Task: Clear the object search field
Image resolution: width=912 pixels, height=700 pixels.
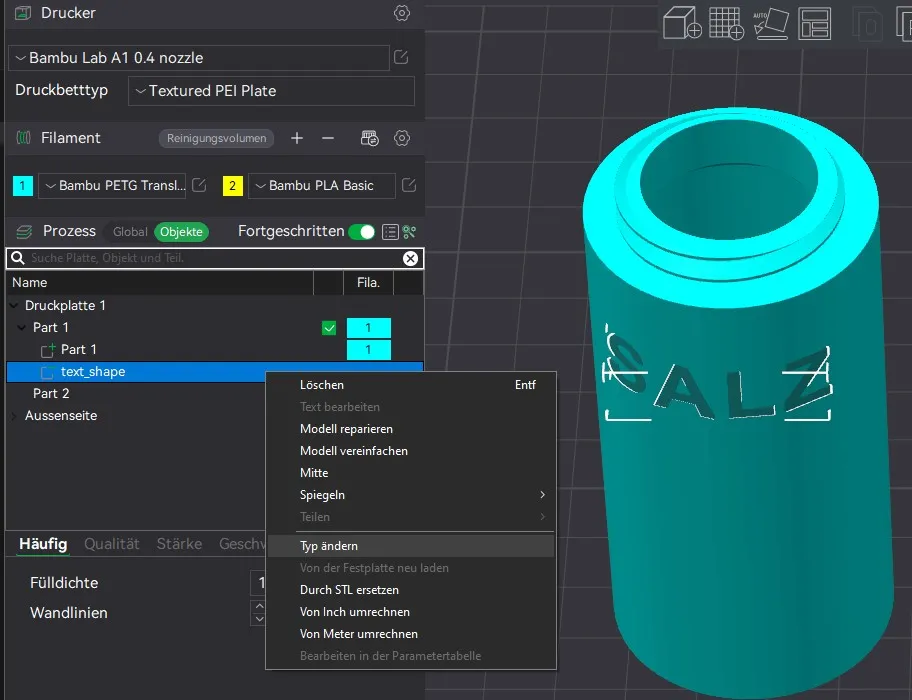Action: [x=410, y=258]
